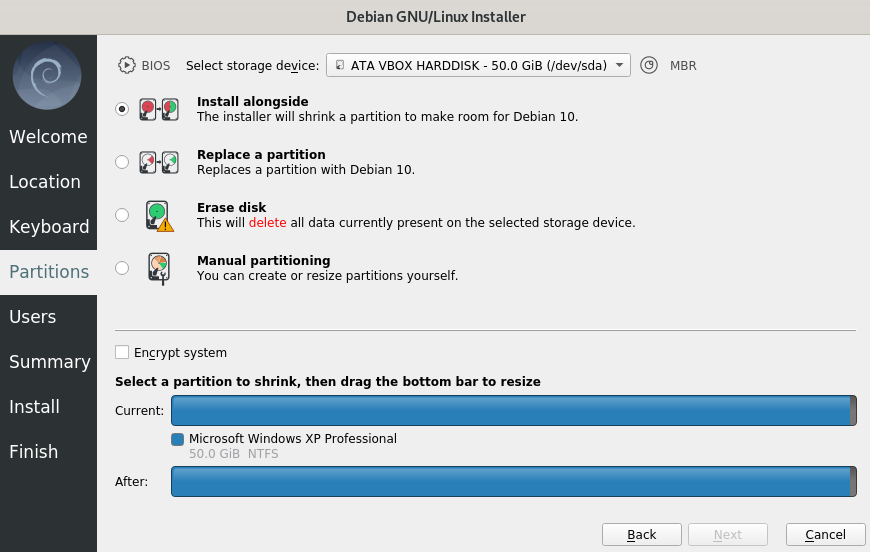870x552 pixels.
Task: Cancel the Debian installation
Action: [826, 534]
